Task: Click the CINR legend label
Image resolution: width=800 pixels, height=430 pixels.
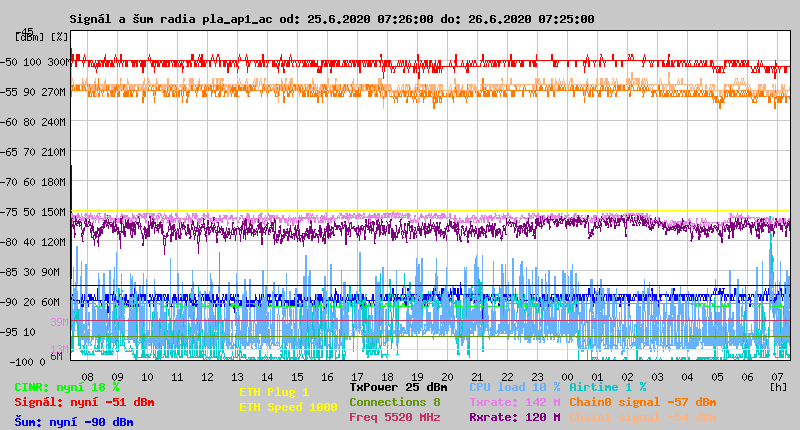Action: coord(67,386)
